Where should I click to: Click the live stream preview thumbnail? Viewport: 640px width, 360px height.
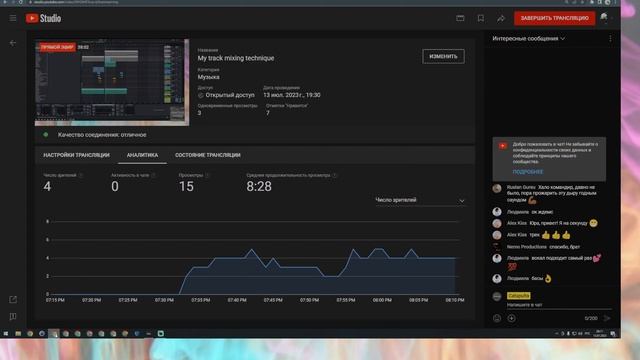click(112, 82)
